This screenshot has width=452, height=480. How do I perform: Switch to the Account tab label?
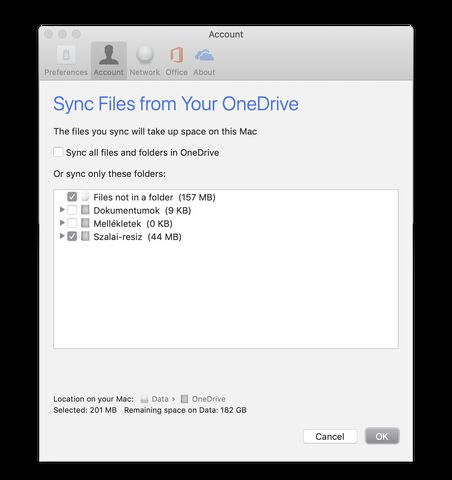coord(109,72)
